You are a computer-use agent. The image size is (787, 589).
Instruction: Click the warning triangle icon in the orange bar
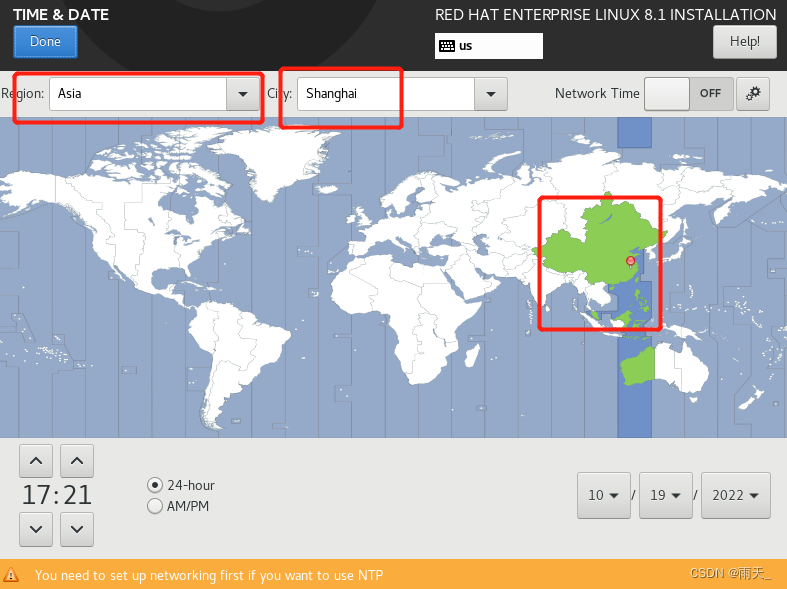[x=11, y=574]
